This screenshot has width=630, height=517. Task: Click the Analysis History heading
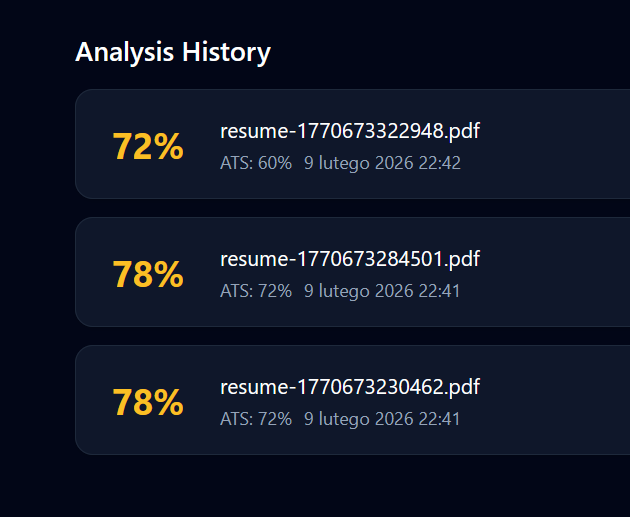[x=172, y=53]
